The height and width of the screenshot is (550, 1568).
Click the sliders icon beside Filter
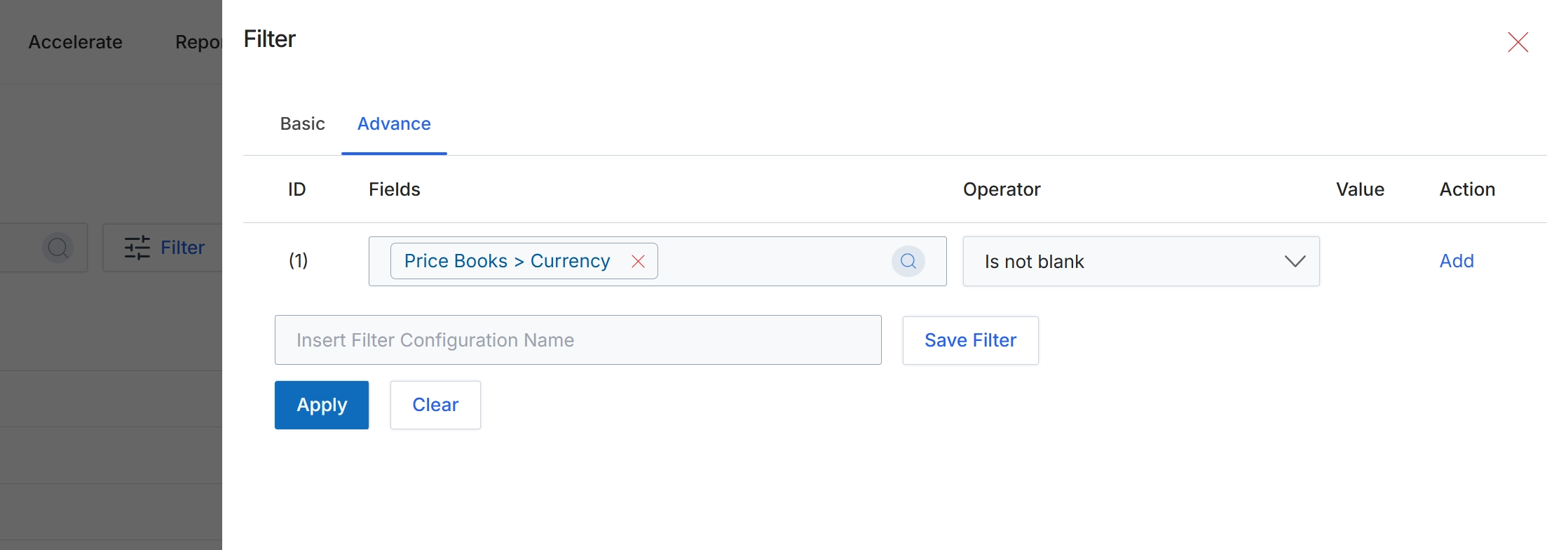(137, 248)
